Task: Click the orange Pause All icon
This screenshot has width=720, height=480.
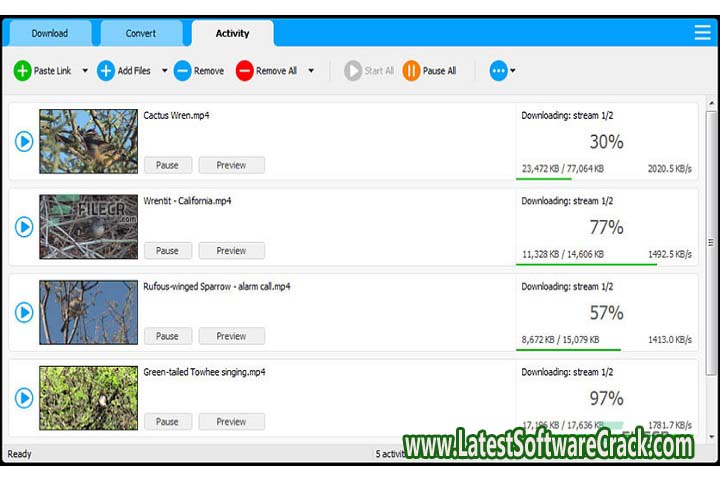Action: (411, 71)
